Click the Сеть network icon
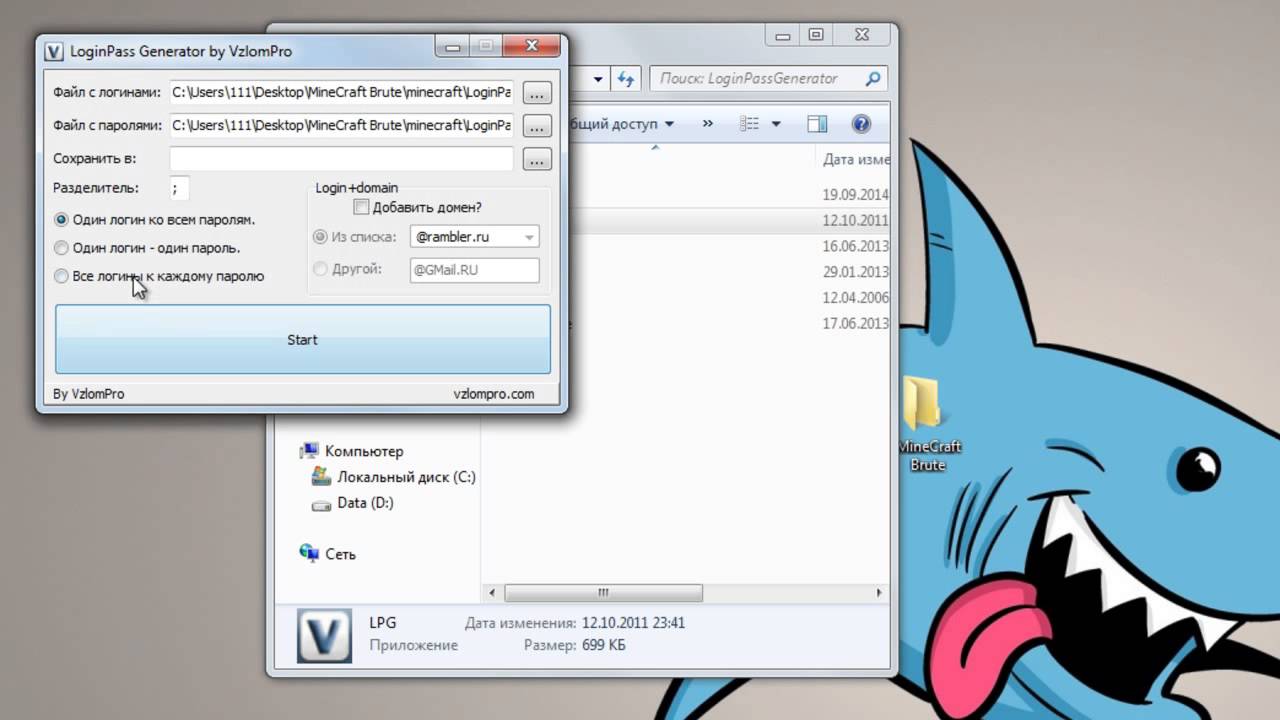The image size is (1280, 720). (x=310, y=553)
